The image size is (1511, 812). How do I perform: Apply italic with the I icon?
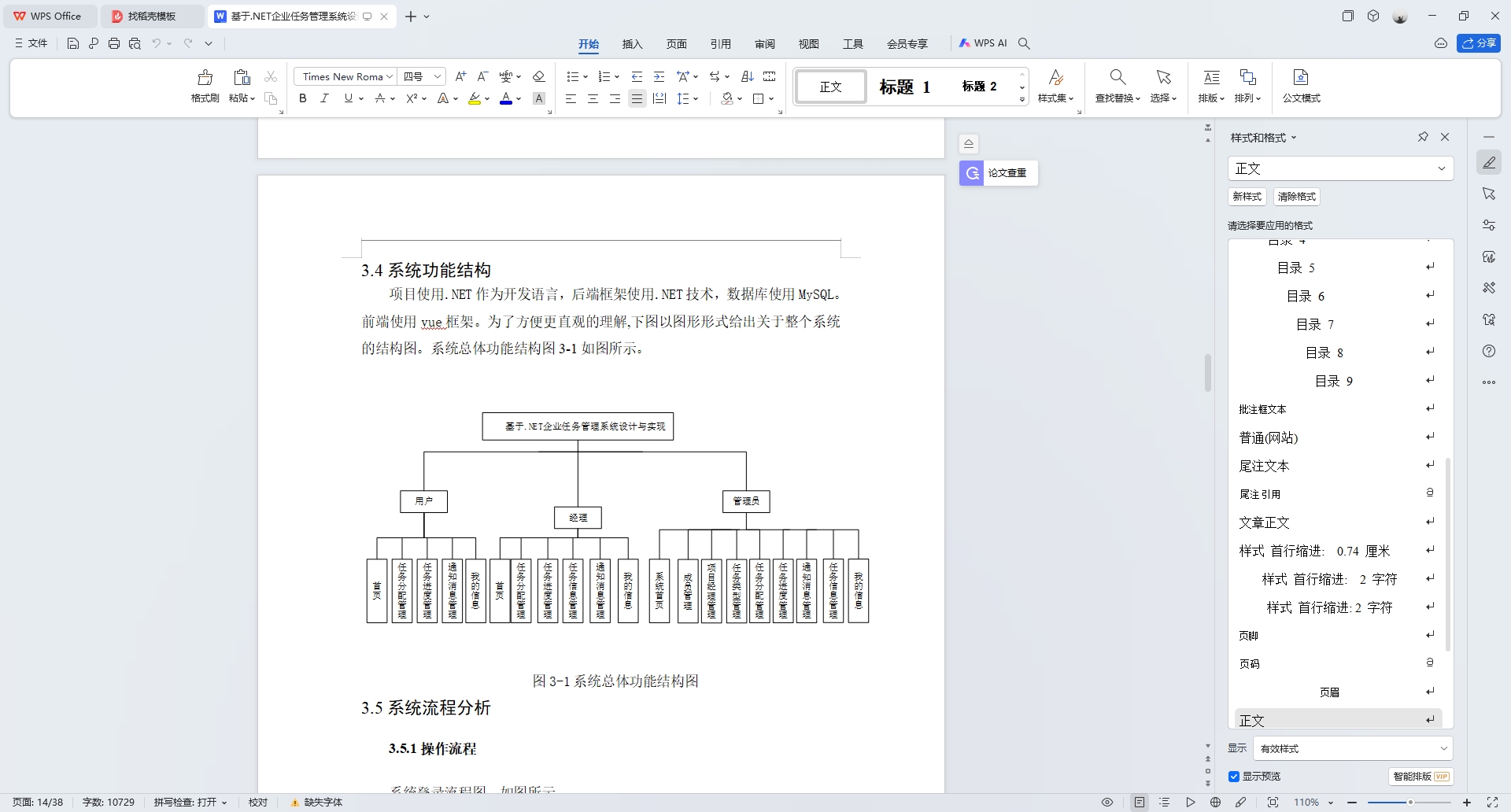(324, 98)
